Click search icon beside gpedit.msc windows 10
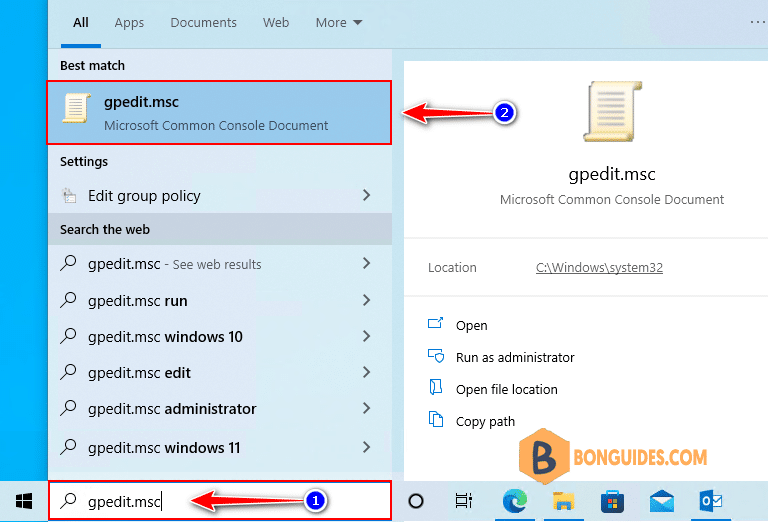 click(x=69, y=336)
